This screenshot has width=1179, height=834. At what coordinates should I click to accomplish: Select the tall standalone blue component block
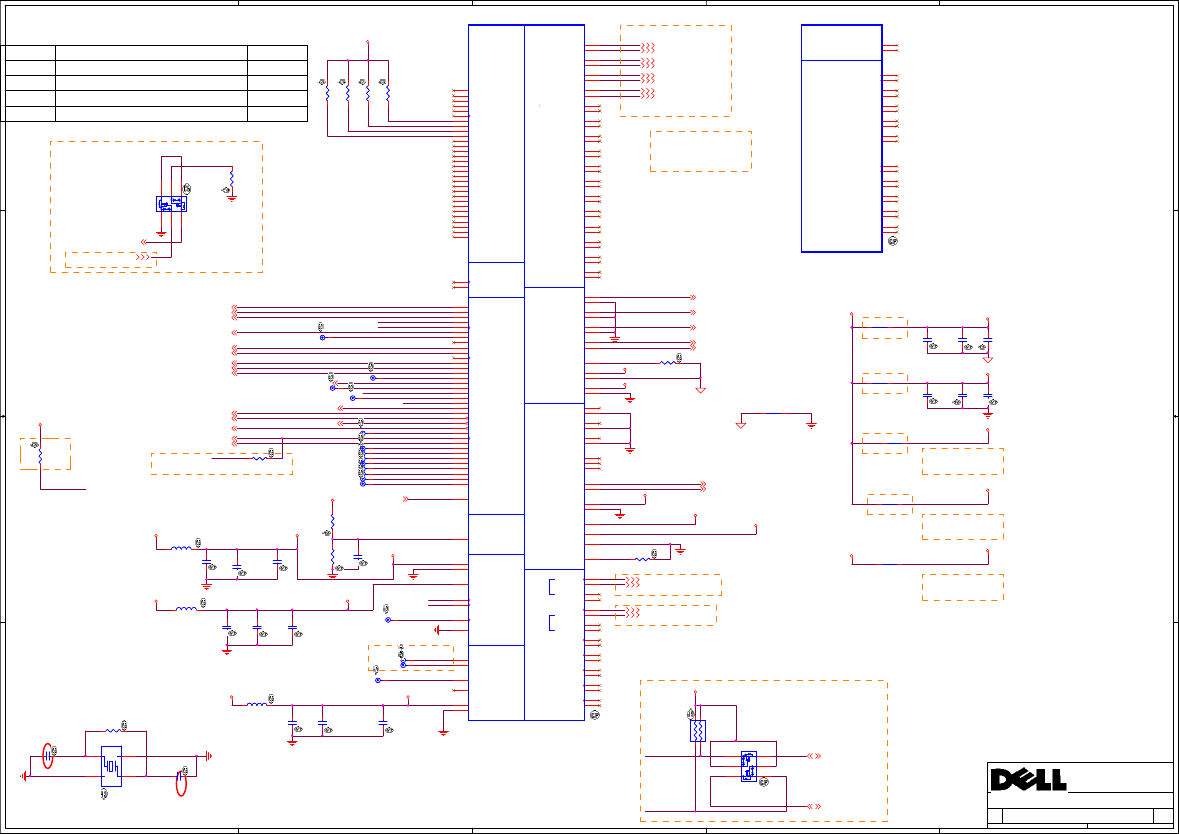click(841, 138)
